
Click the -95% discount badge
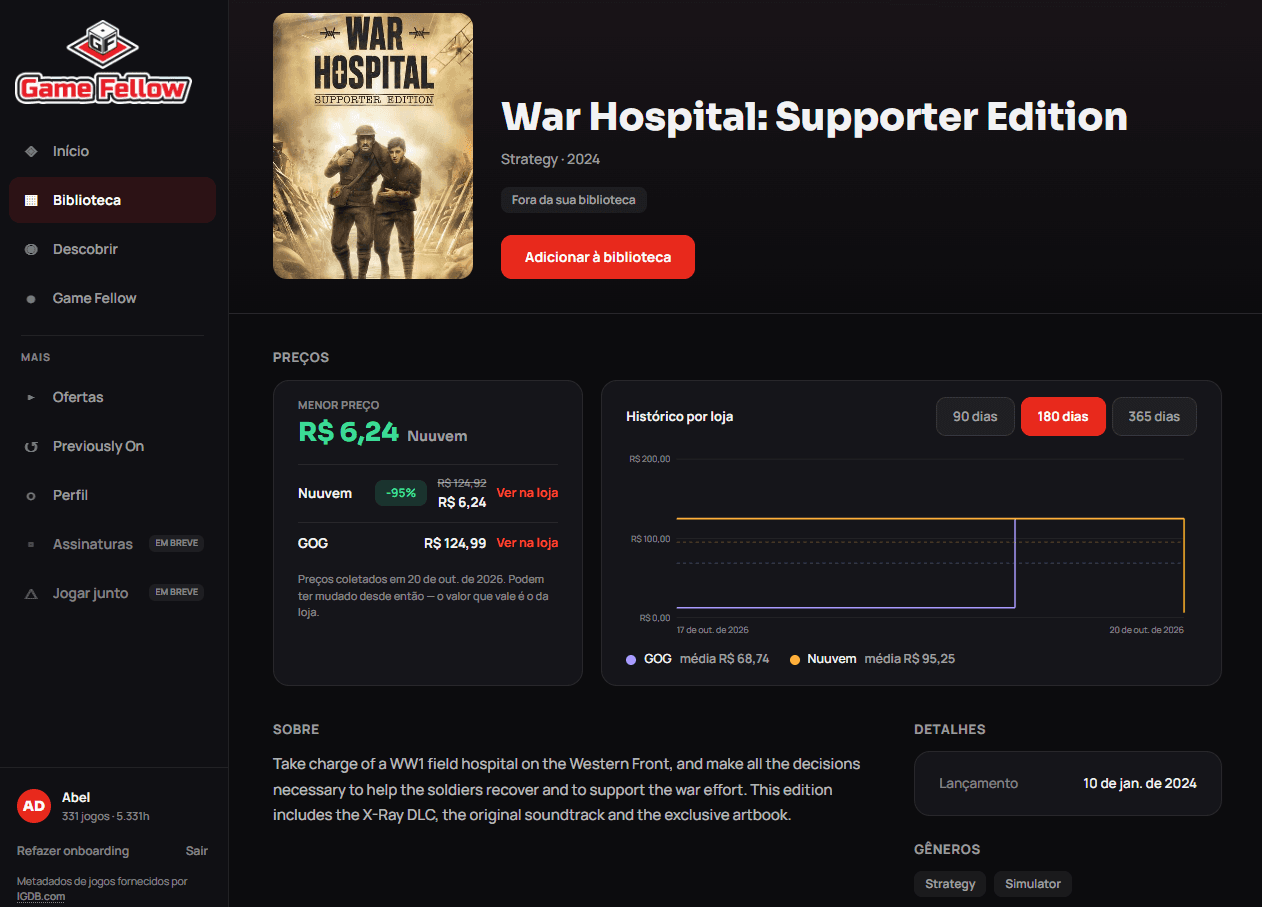(x=401, y=493)
